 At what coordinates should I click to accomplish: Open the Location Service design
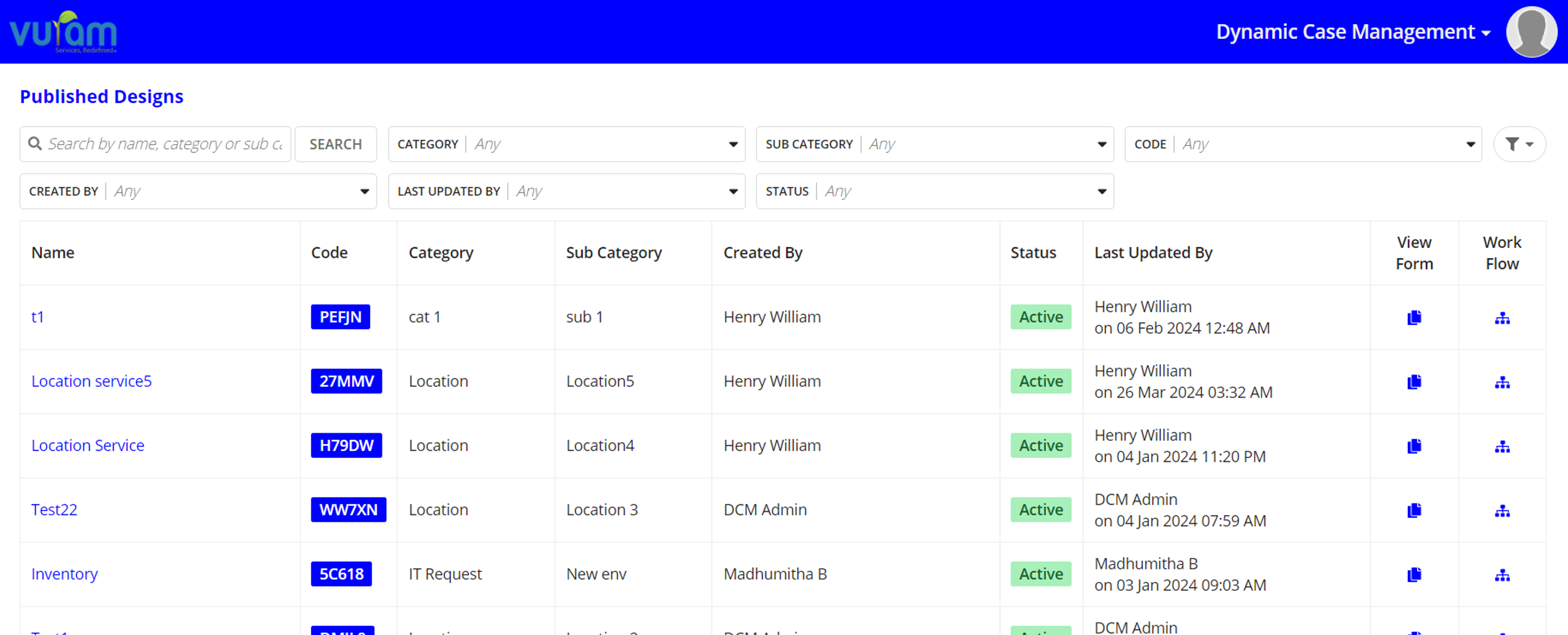click(x=88, y=446)
